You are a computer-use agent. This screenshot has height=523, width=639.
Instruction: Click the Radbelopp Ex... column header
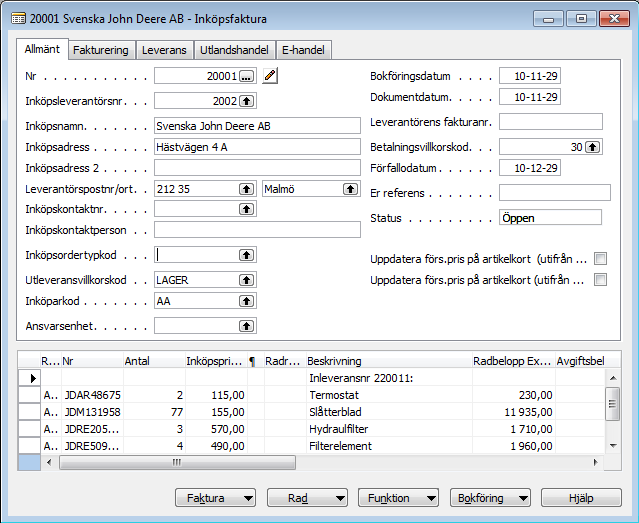click(x=514, y=361)
